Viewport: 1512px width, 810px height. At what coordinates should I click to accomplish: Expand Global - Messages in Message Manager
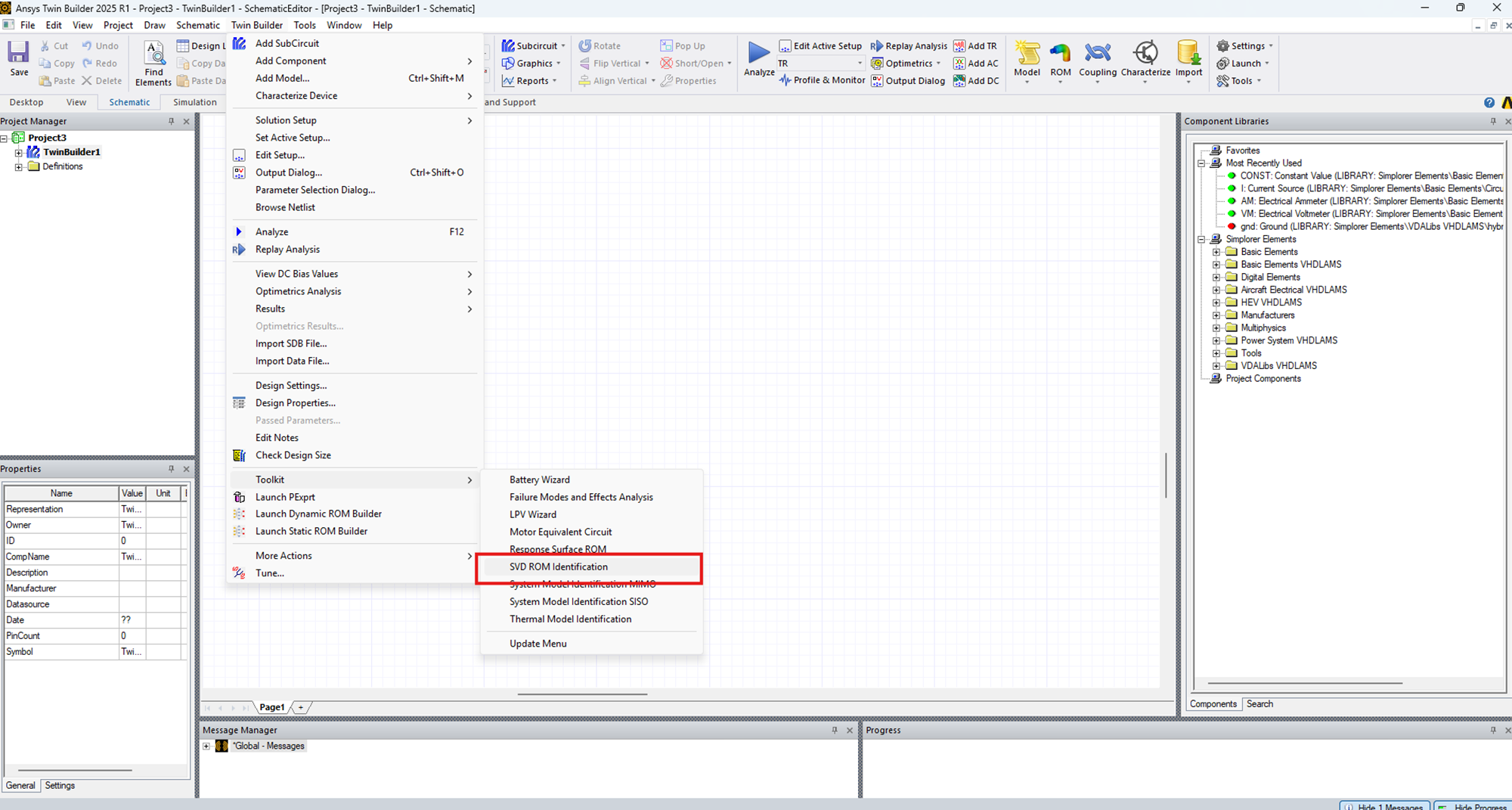[206, 746]
